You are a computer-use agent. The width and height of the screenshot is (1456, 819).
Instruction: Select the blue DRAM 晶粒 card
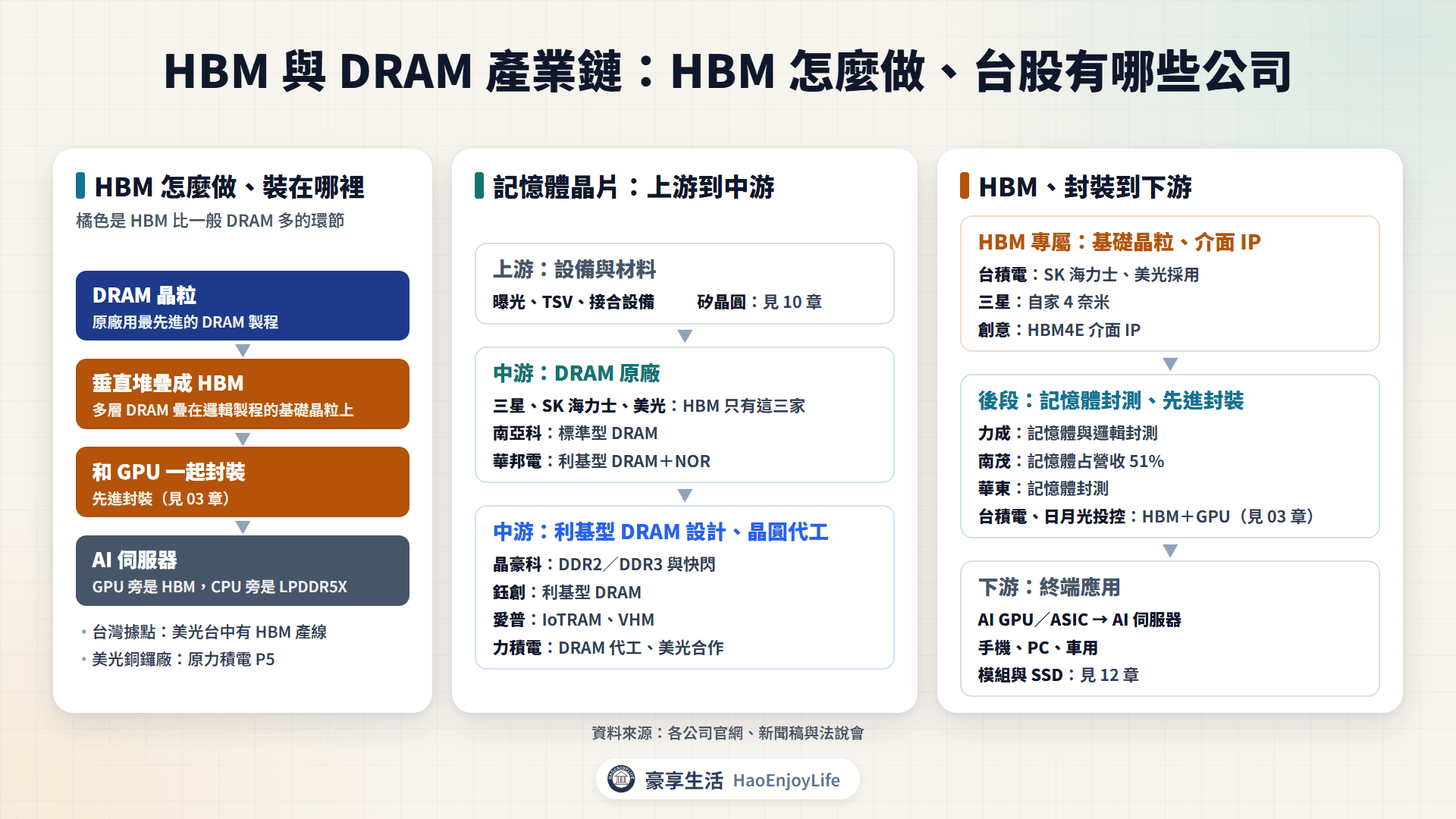(x=243, y=306)
